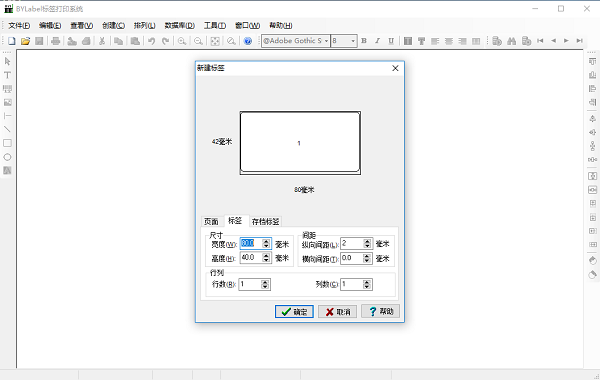Click the Print icon in toolbar
The image size is (600, 380).
[55, 41]
